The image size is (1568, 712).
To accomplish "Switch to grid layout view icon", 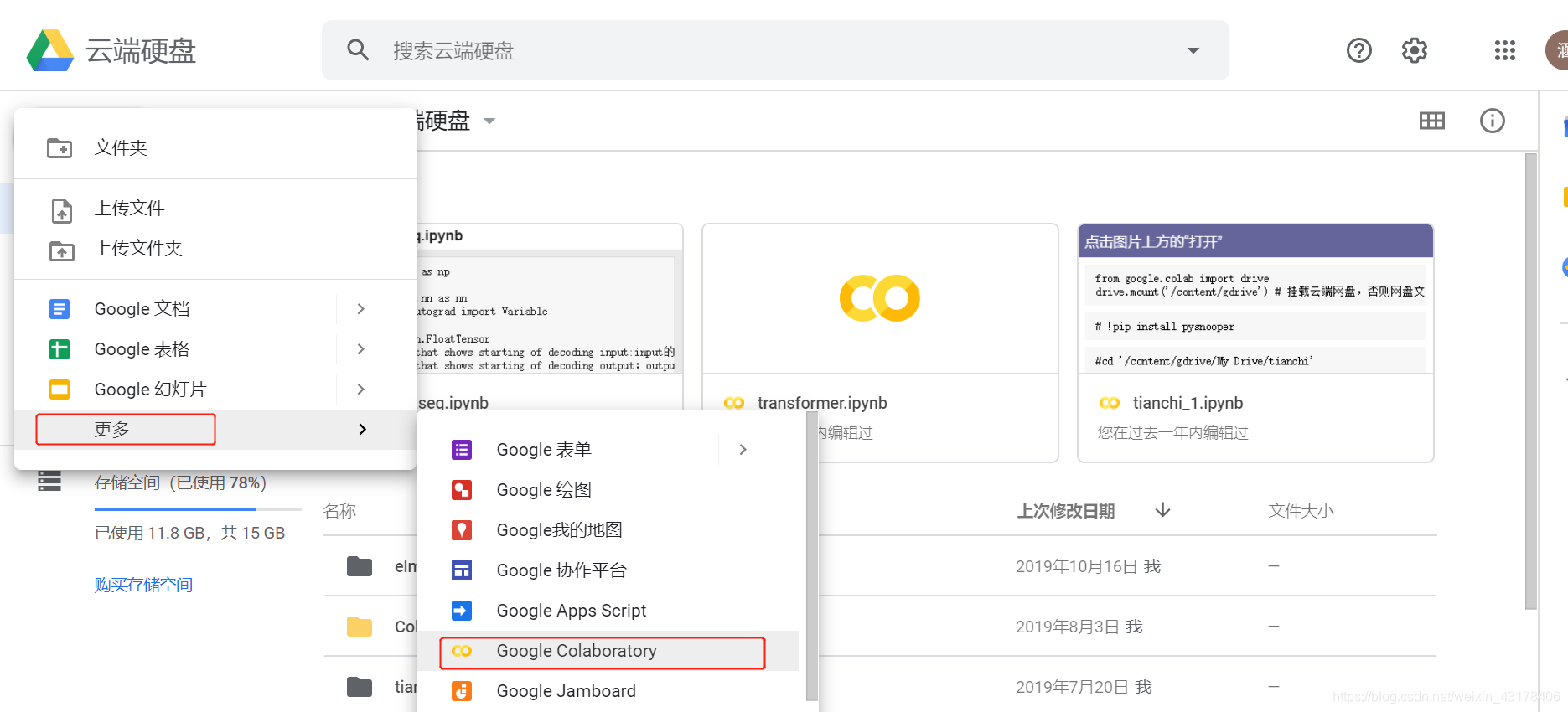I will [1432, 121].
